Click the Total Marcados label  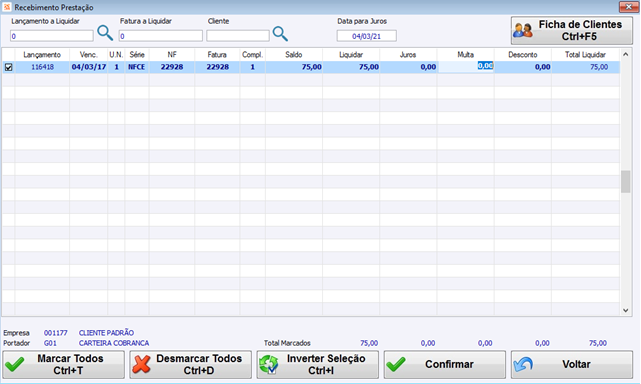pyautogui.click(x=287, y=343)
